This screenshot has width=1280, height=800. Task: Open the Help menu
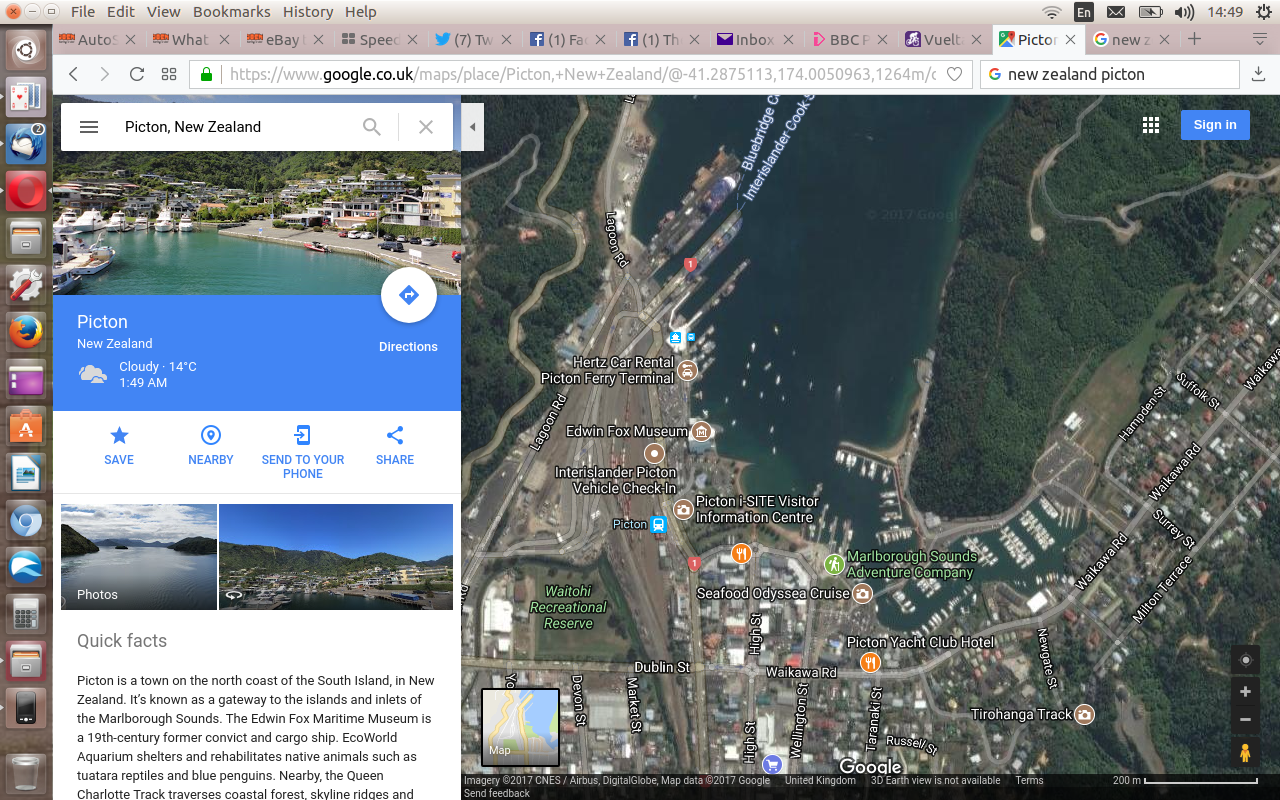(361, 12)
